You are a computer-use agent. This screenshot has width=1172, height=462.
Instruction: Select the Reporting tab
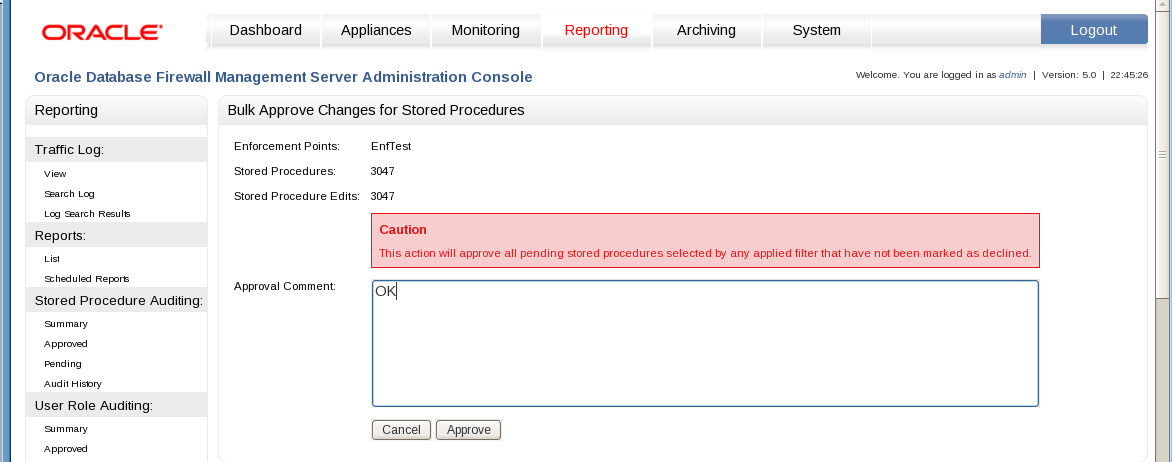(596, 30)
